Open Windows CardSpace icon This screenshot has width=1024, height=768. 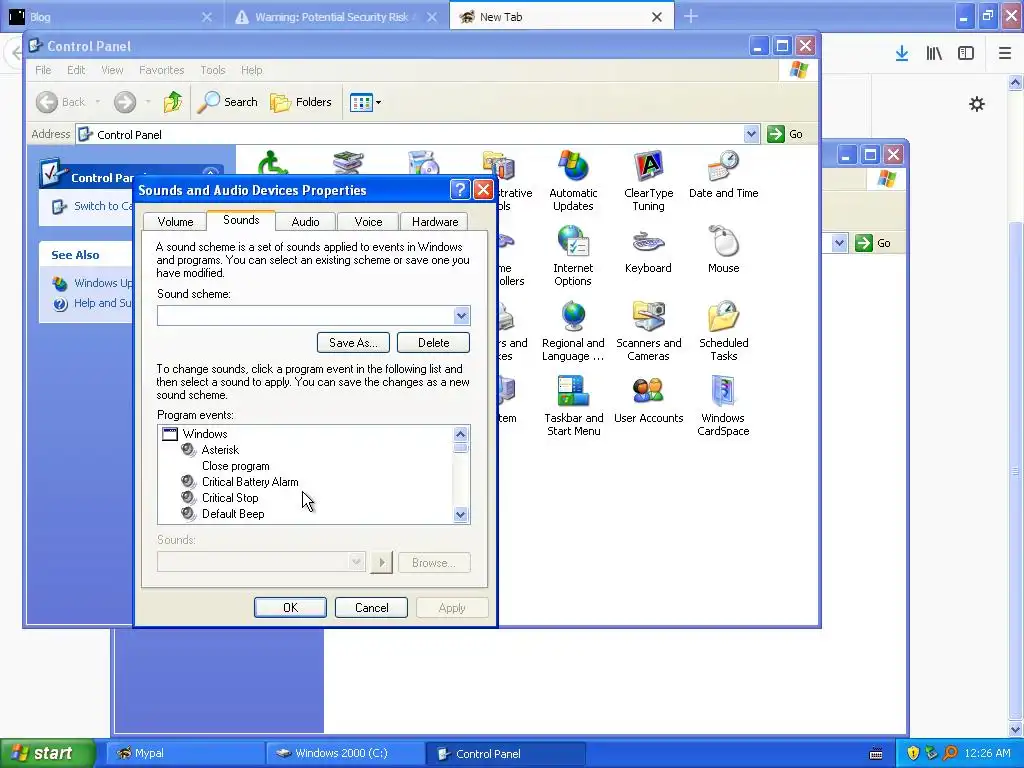click(723, 406)
